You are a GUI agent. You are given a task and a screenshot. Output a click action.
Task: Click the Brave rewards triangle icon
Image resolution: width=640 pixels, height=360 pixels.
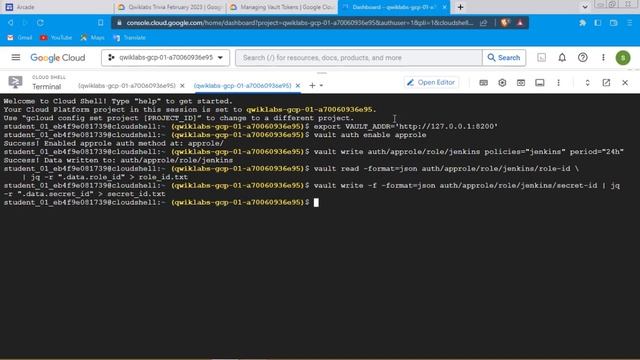click(x=520, y=23)
